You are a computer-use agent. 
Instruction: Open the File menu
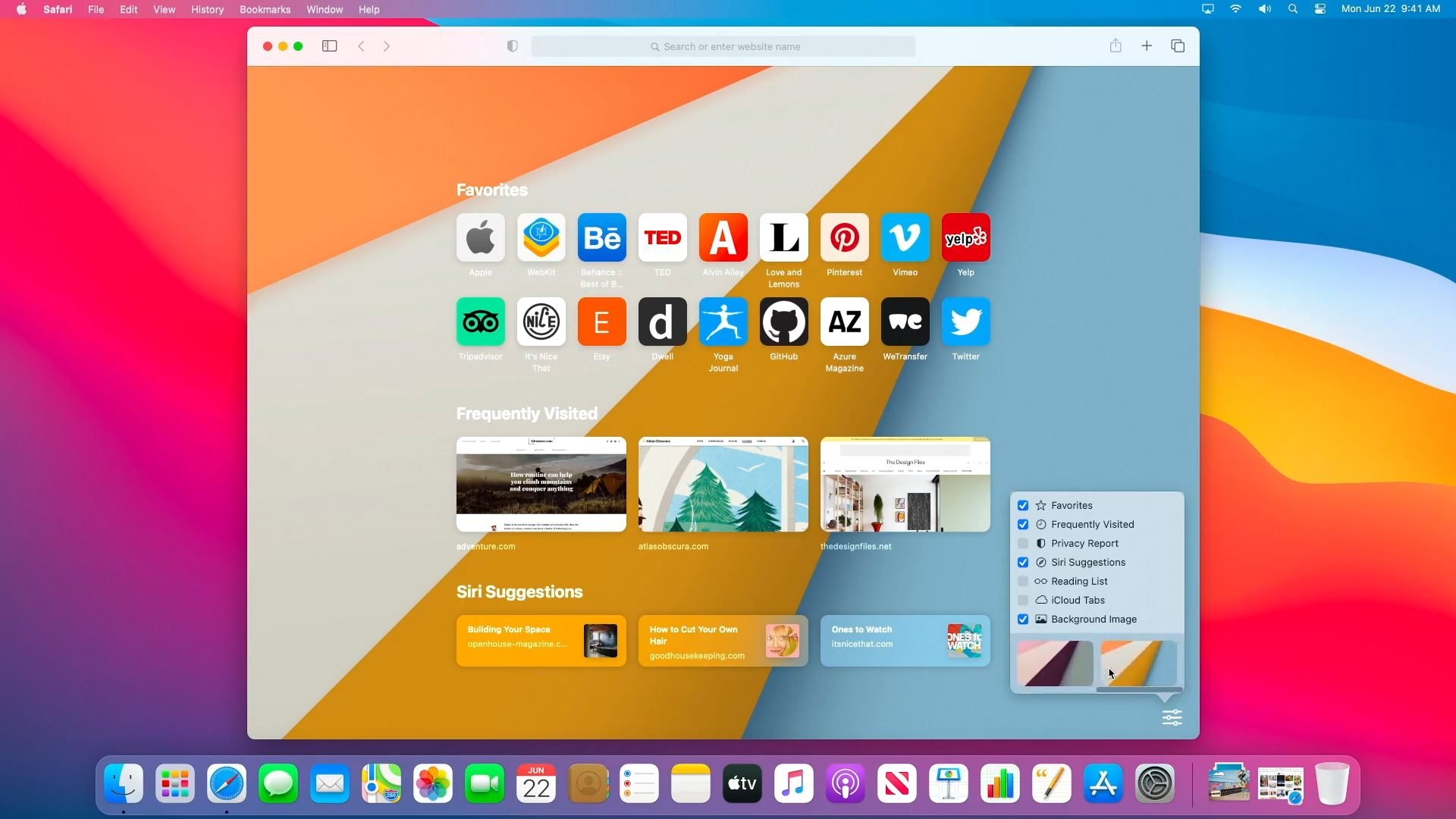click(x=96, y=9)
